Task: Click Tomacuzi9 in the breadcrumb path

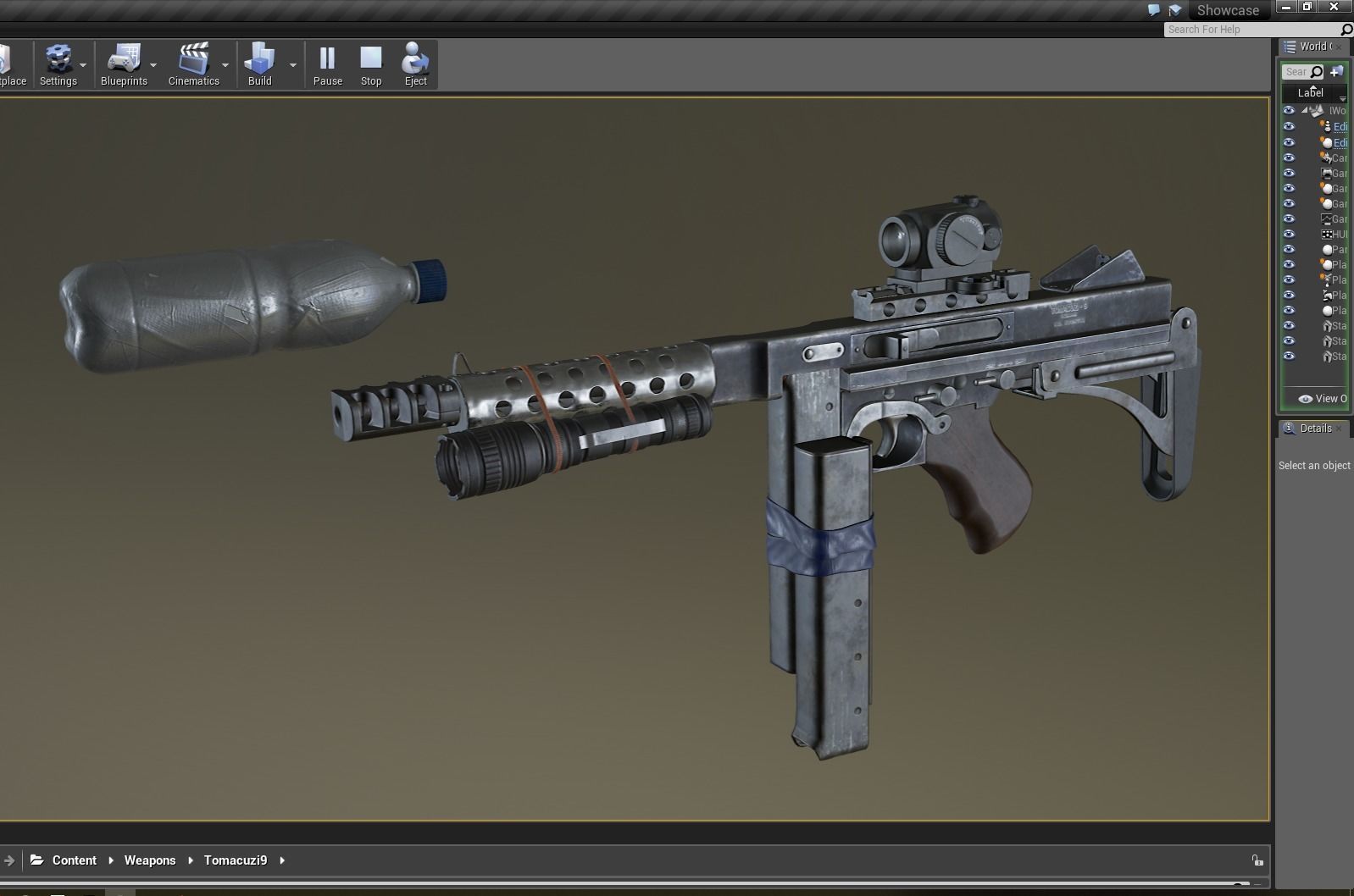Action: tap(236, 860)
